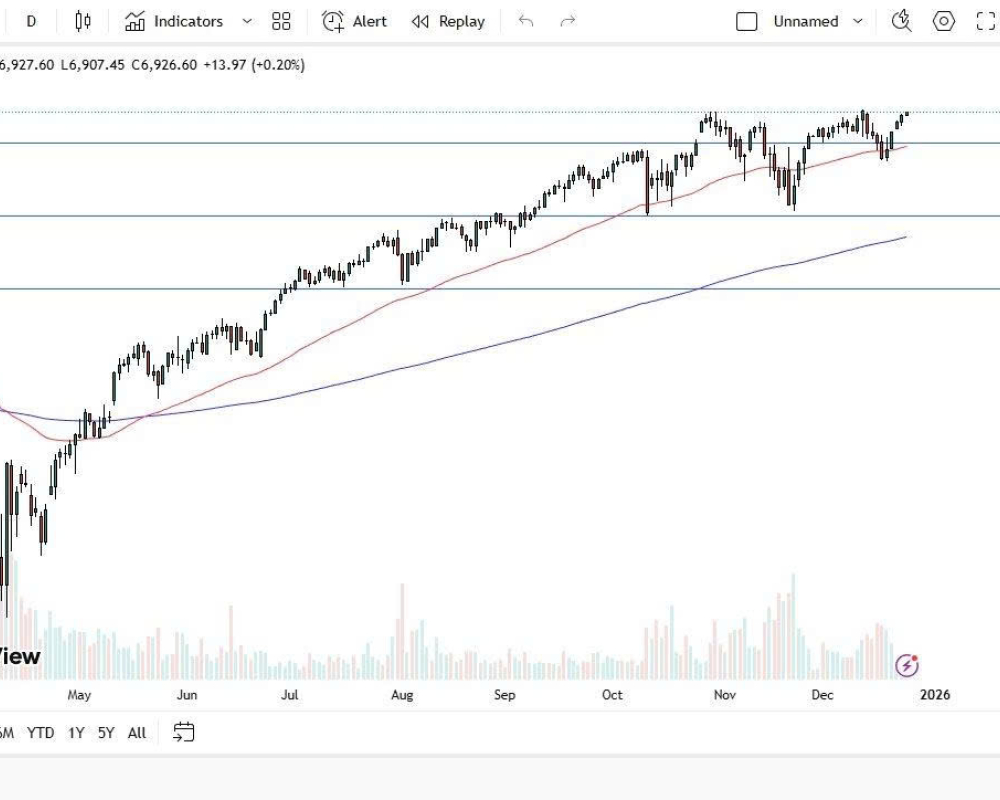Set chart range to All
Screen dimensions: 1000x800
point(137,733)
